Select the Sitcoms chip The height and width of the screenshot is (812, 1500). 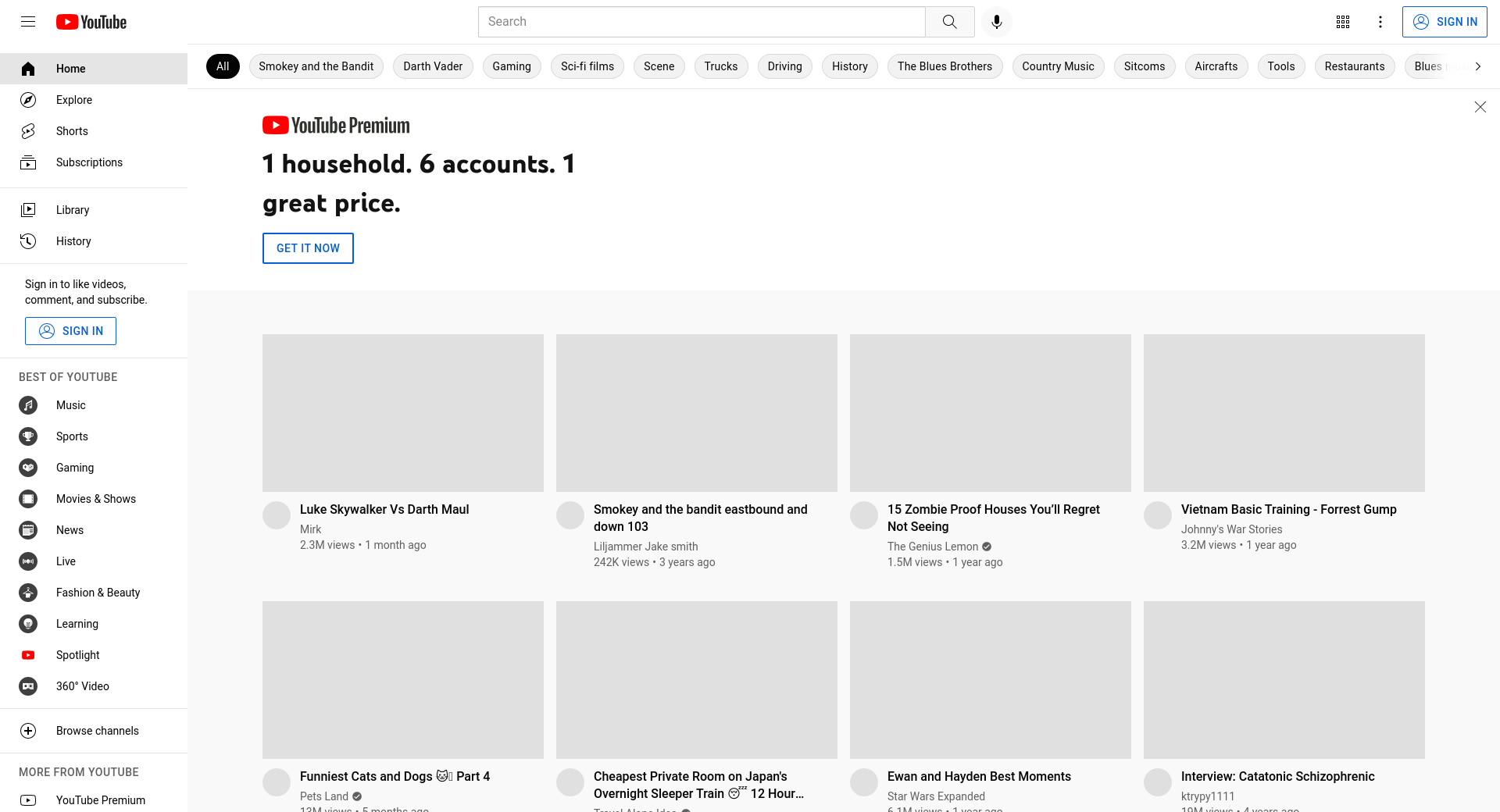pyautogui.click(x=1145, y=66)
